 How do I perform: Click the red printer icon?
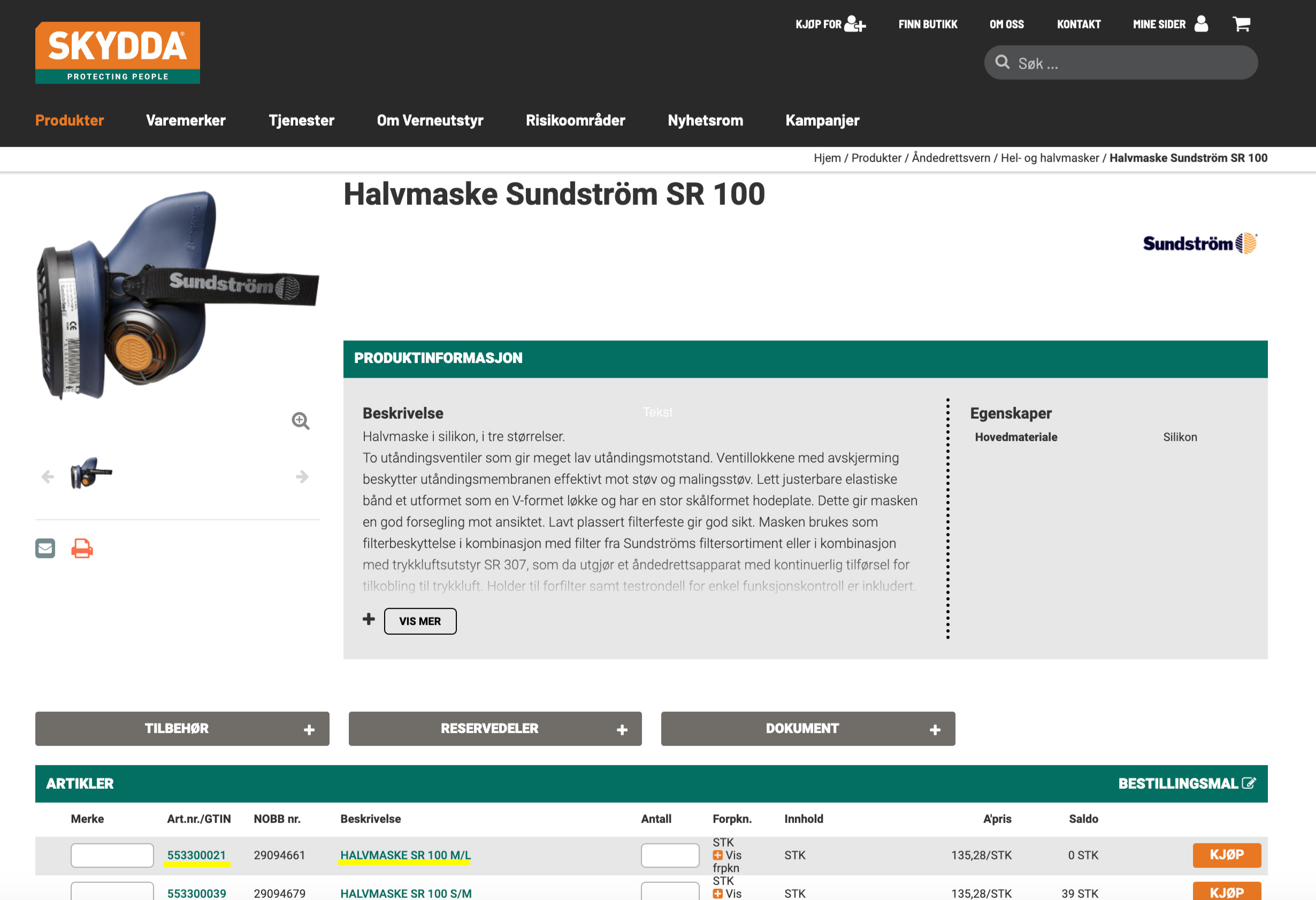[82, 548]
